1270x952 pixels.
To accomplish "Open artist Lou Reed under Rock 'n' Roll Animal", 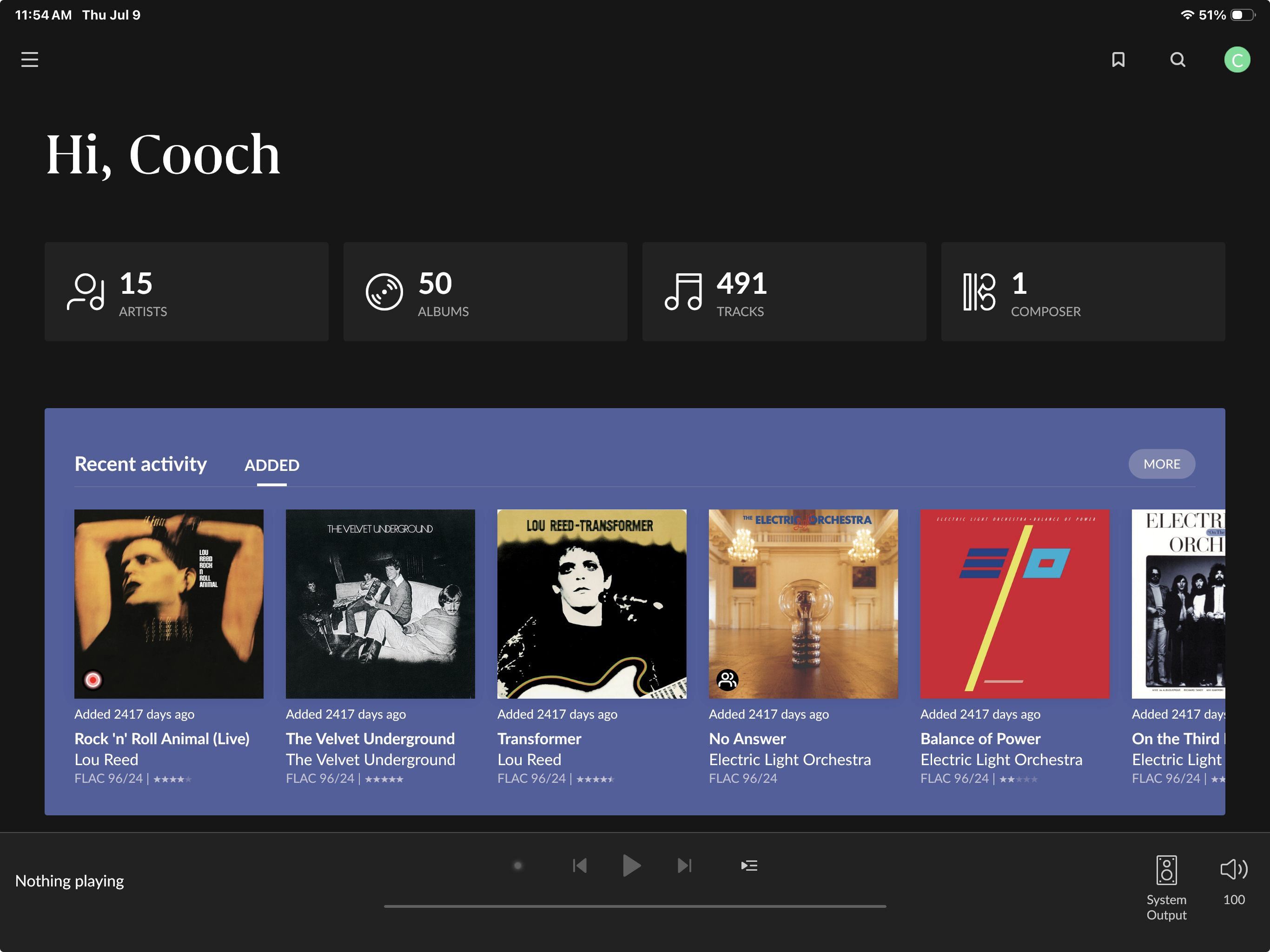I will click(106, 760).
